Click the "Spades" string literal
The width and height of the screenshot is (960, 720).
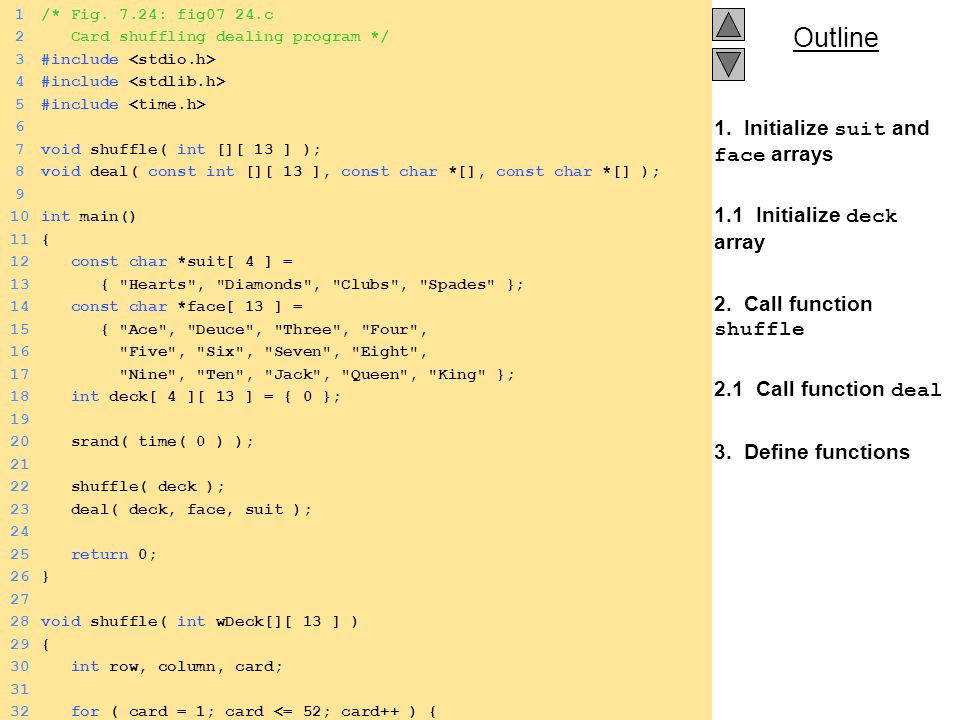click(457, 285)
